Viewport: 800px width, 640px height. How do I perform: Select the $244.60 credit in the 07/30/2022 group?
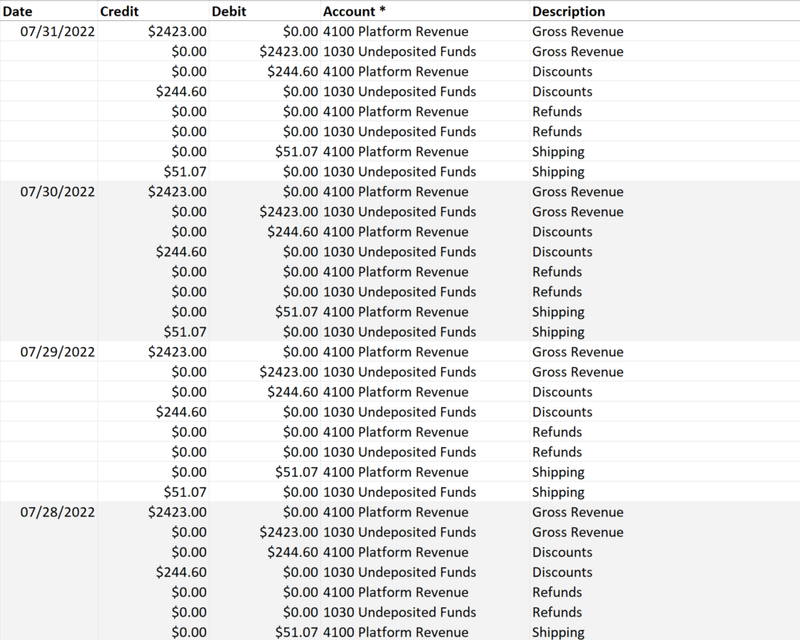click(181, 252)
